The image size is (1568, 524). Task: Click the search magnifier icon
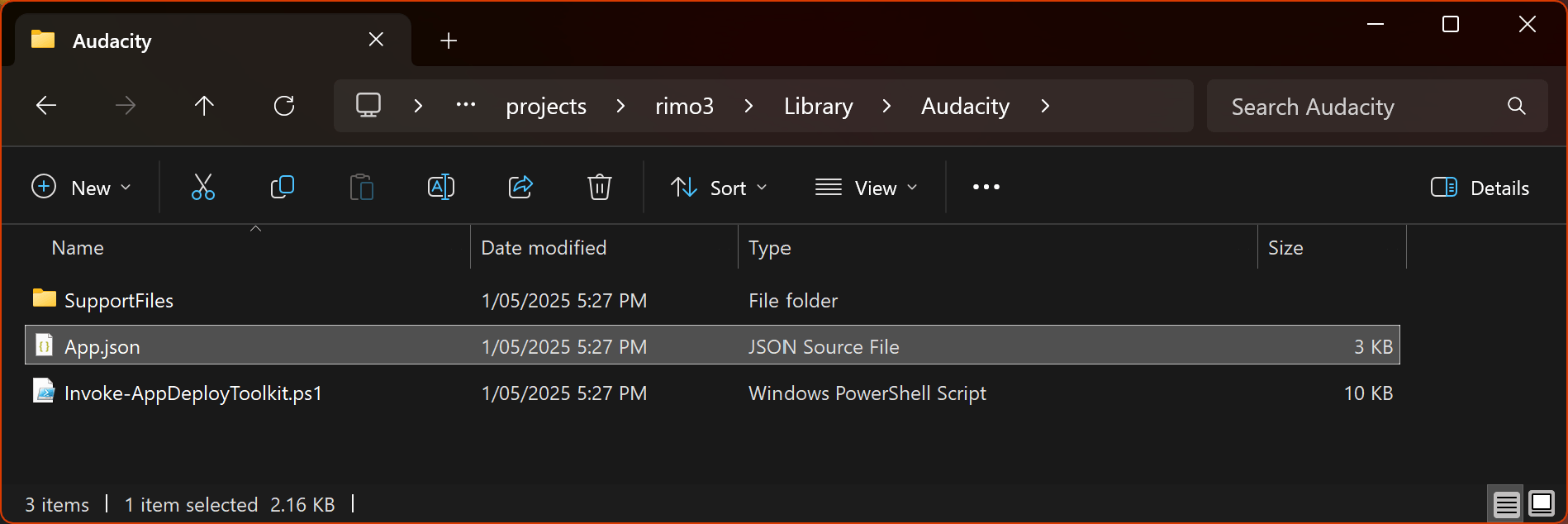pos(1516,106)
